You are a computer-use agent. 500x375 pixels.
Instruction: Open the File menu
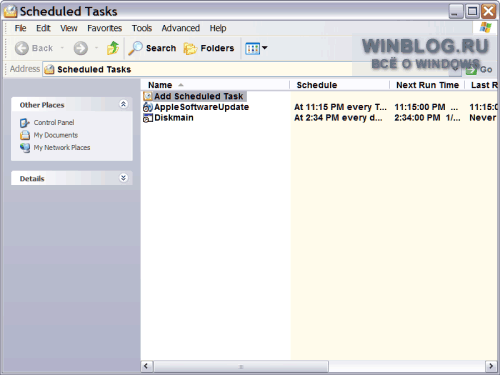coord(20,28)
